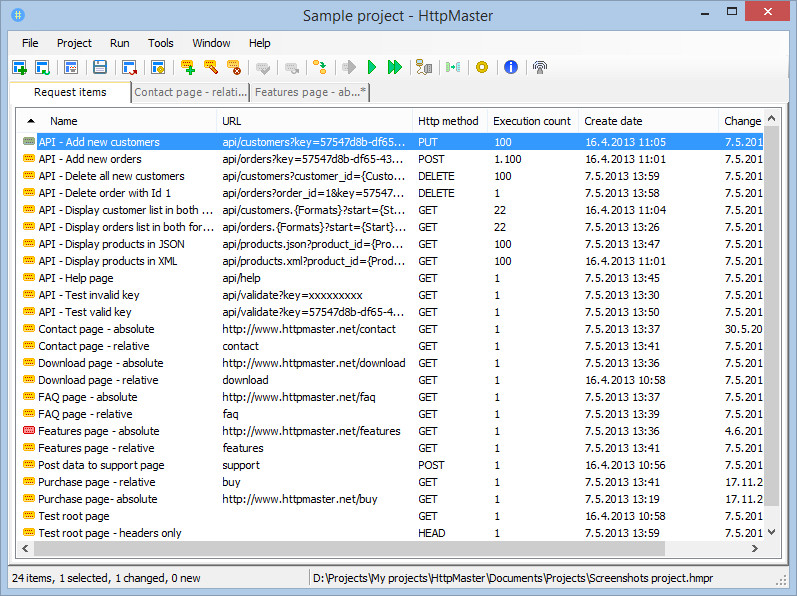Screen dimensions: 797x596
Task: Open project properties gear window icon
Action: click(x=158, y=67)
